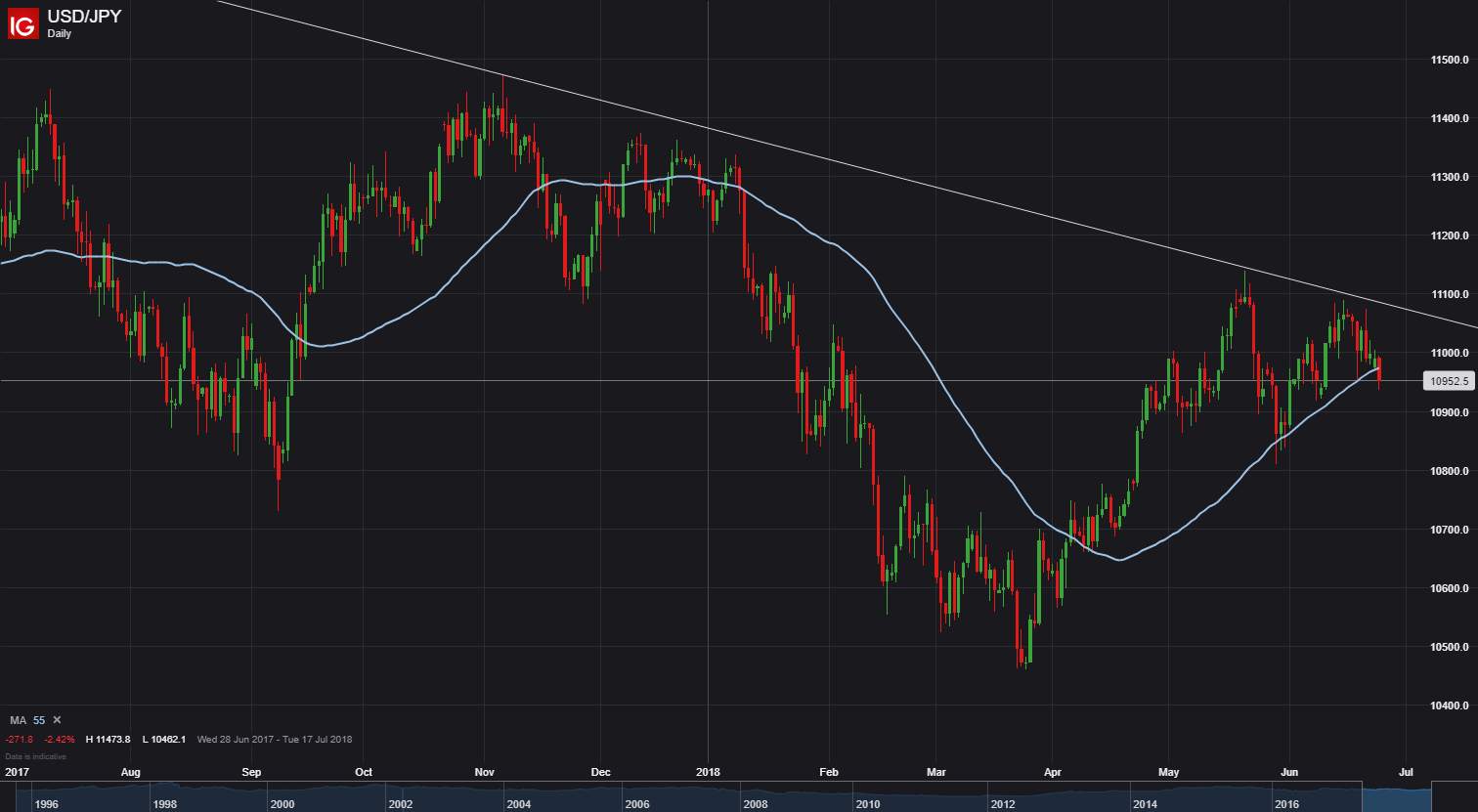This screenshot has width=1478, height=812.
Task: Click the high value H 11473.8
Action: (x=109, y=740)
